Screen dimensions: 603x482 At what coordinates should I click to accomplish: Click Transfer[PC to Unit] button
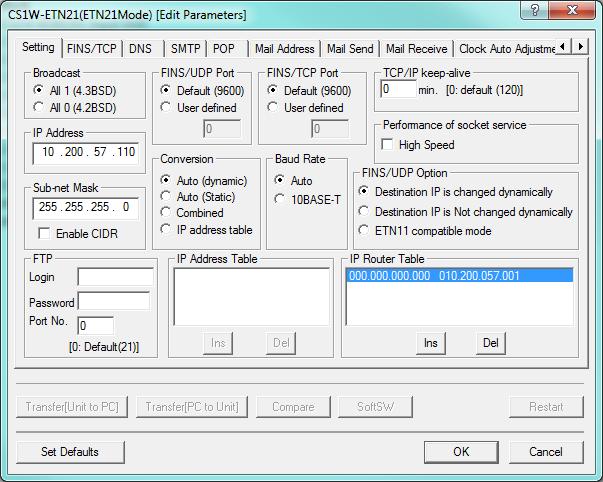pos(192,407)
